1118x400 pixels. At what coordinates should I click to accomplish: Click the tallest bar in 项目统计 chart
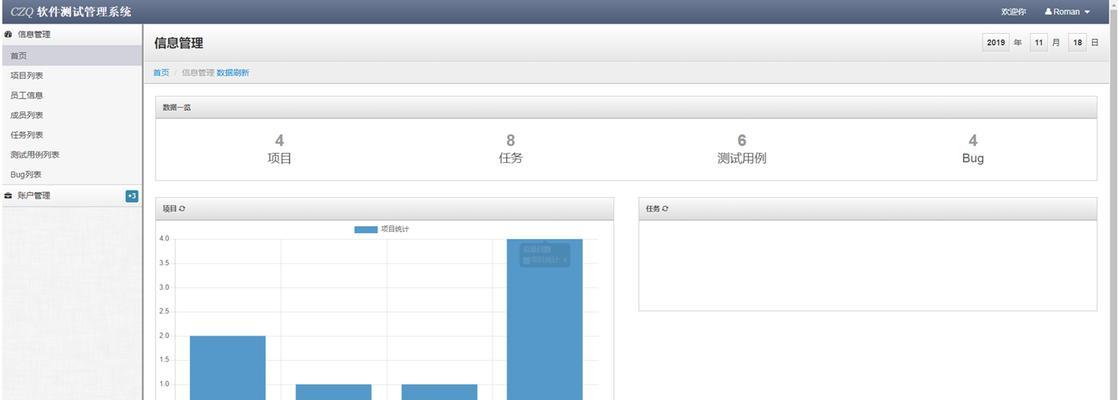[x=545, y=319]
